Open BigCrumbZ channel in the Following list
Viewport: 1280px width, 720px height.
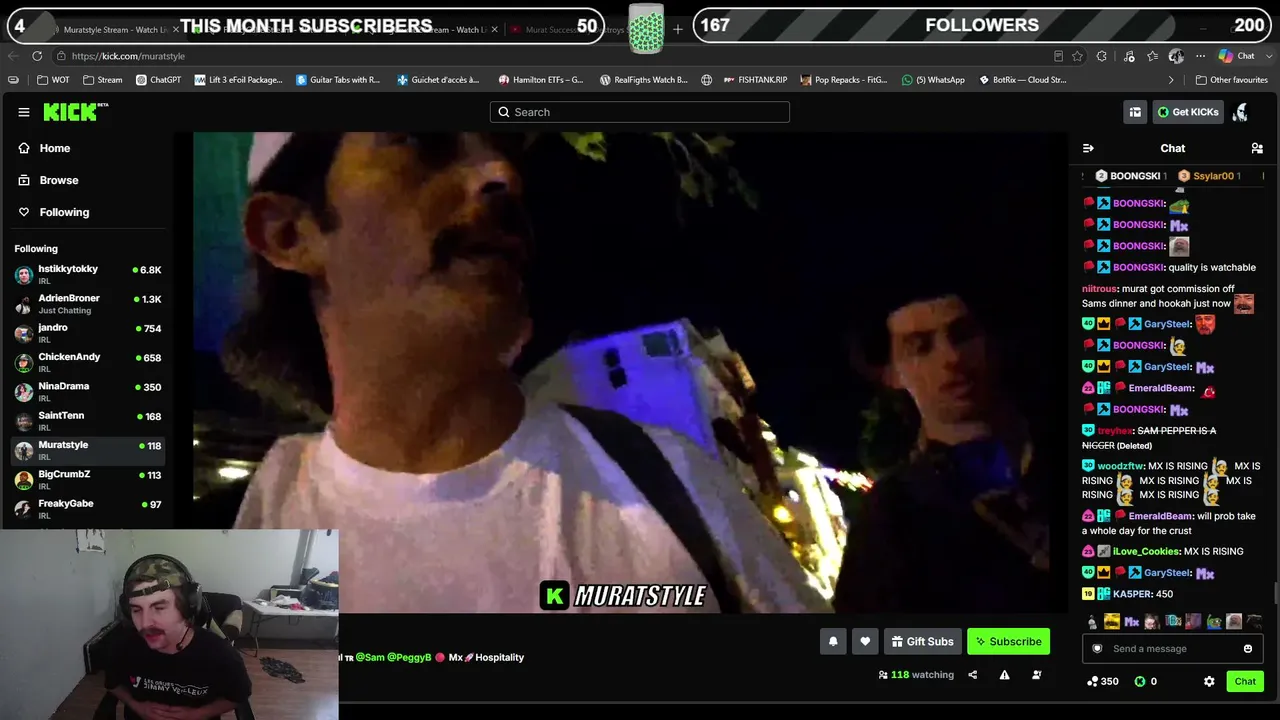click(x=87, y=479)
